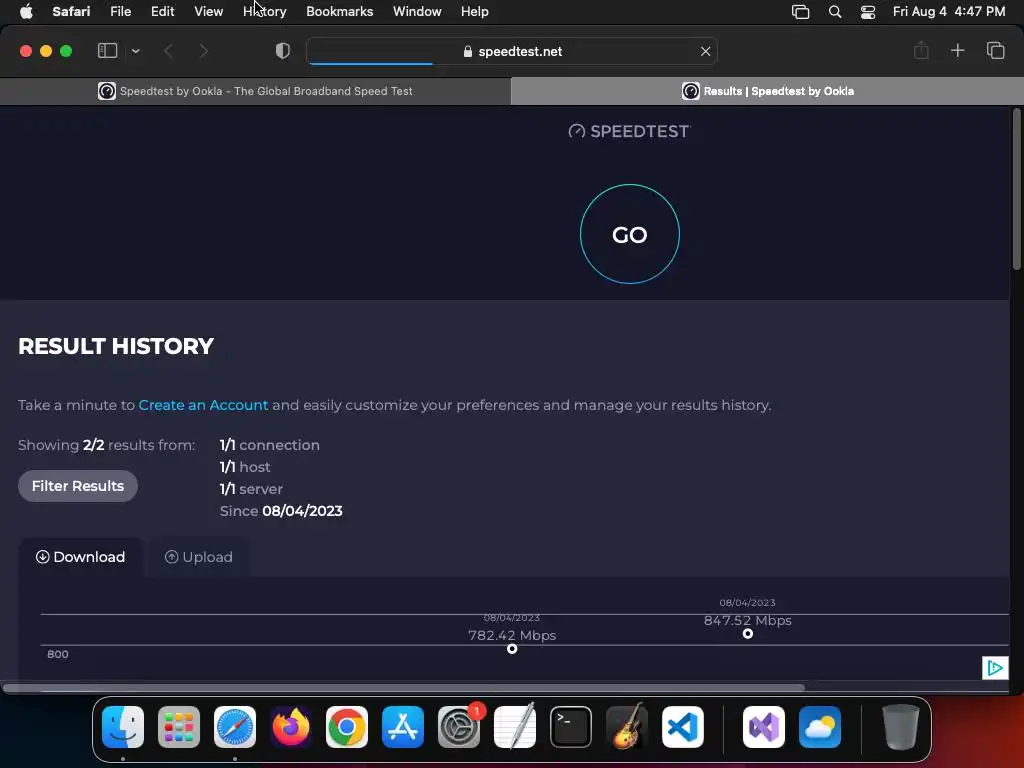Open the Window menu
Image resolution: width=1024 pixels, height=768 pixels.
coord(417,11)
